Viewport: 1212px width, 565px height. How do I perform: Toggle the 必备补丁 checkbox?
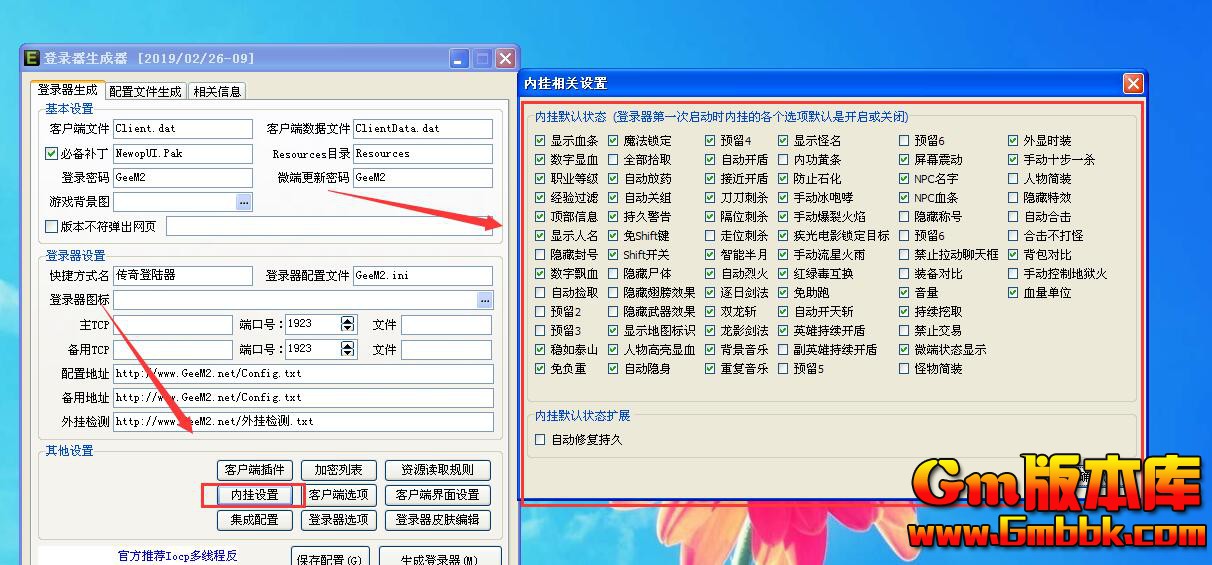pyautogui.click(x=52, y=154)
